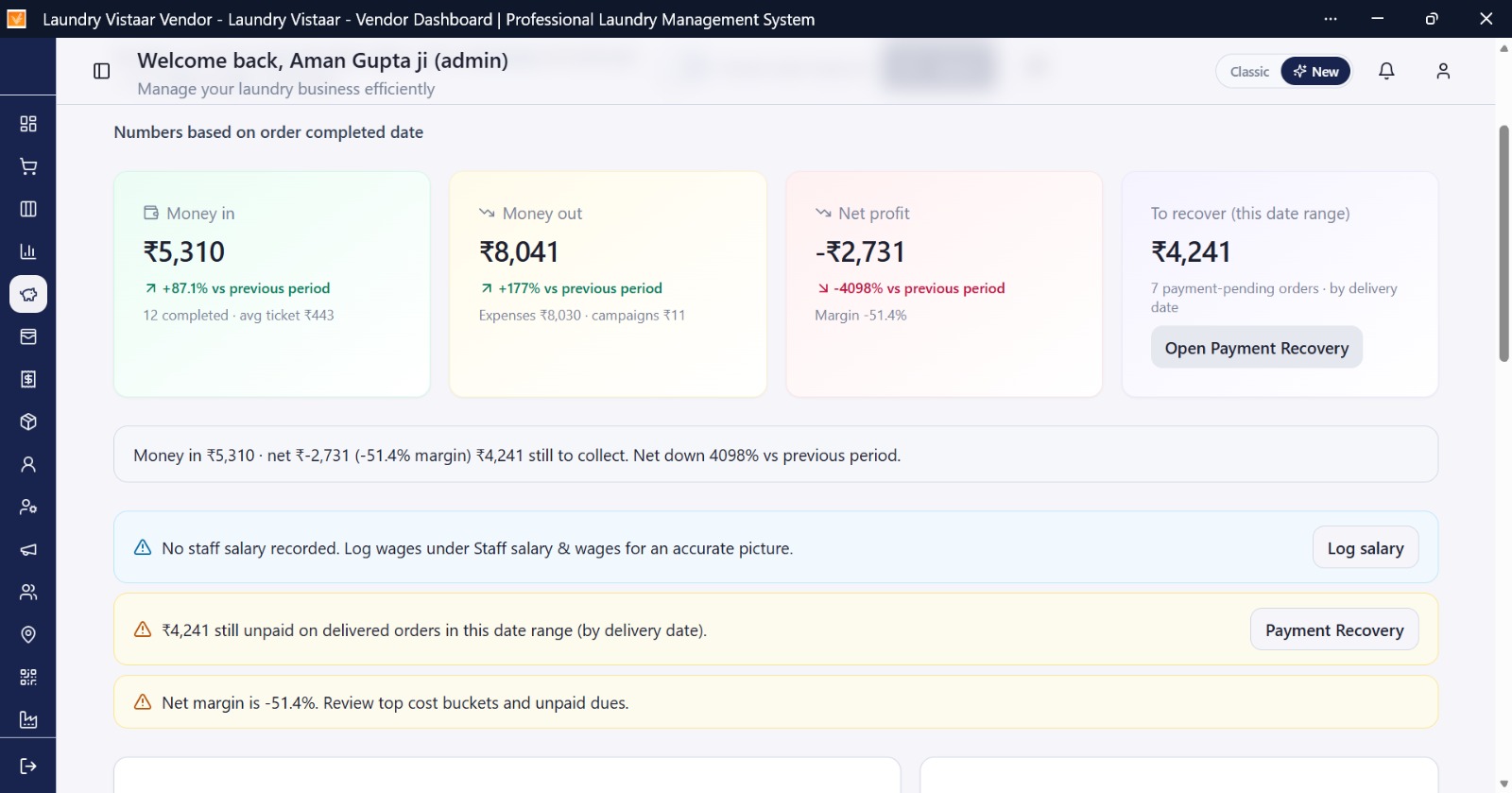
Task: Open the columns board icon in sidebar
Action: 28,209
